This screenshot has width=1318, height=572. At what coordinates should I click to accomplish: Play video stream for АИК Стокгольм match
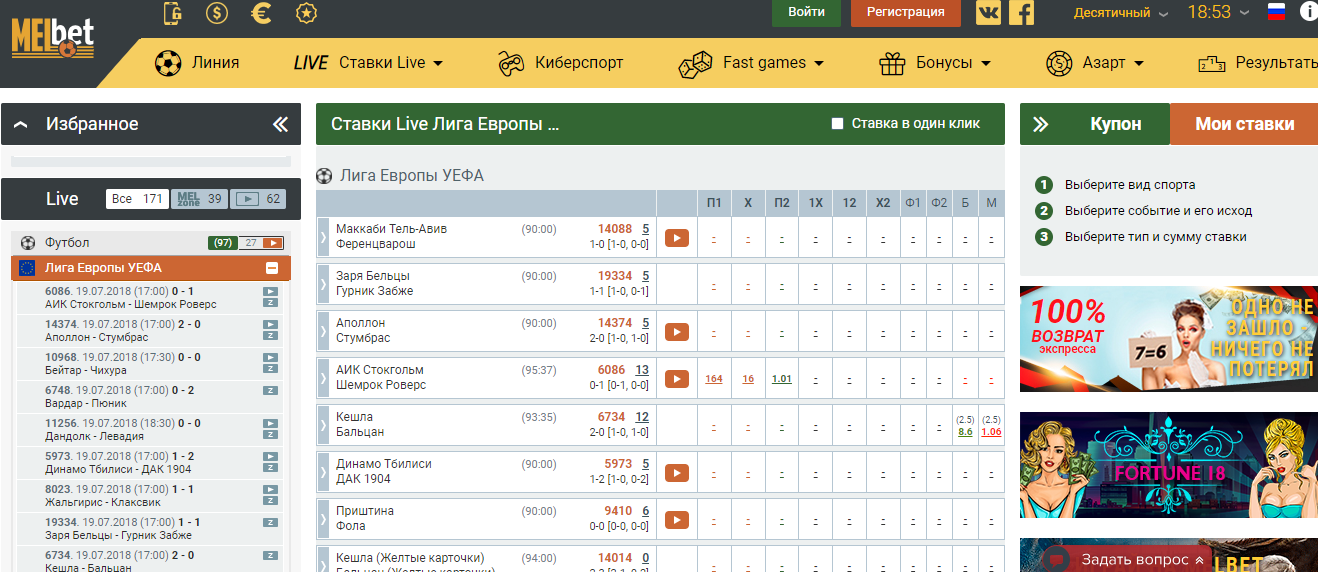[x=677, y=379]
